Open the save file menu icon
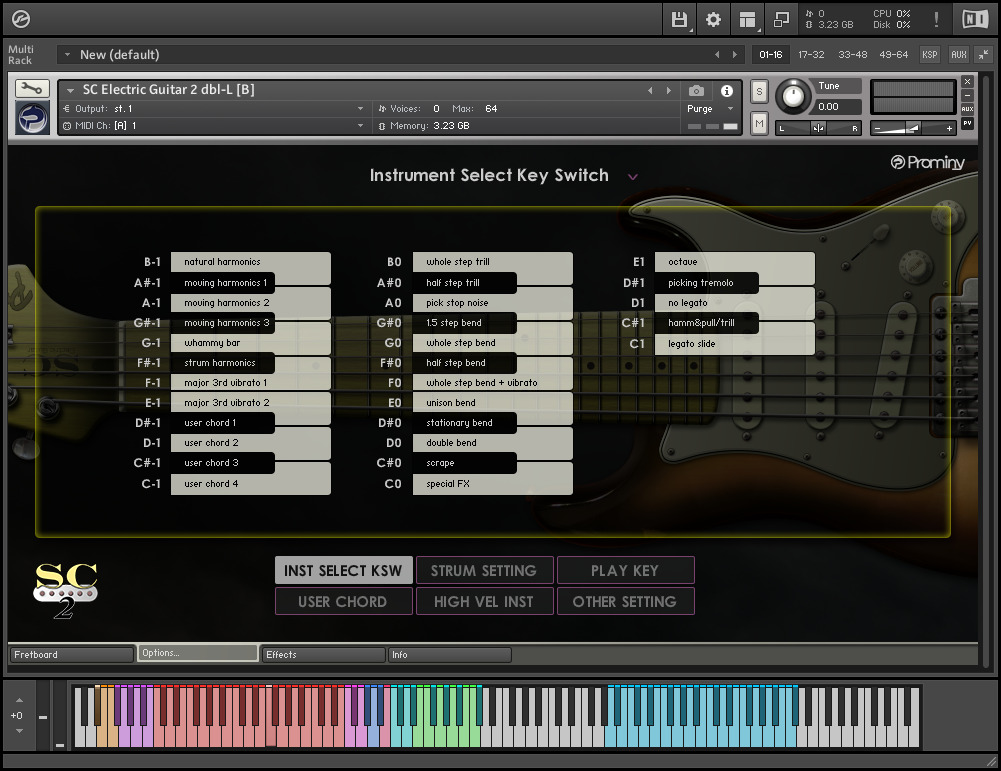The width and height of the screenshot is (1001, 771). coord(679,20)
